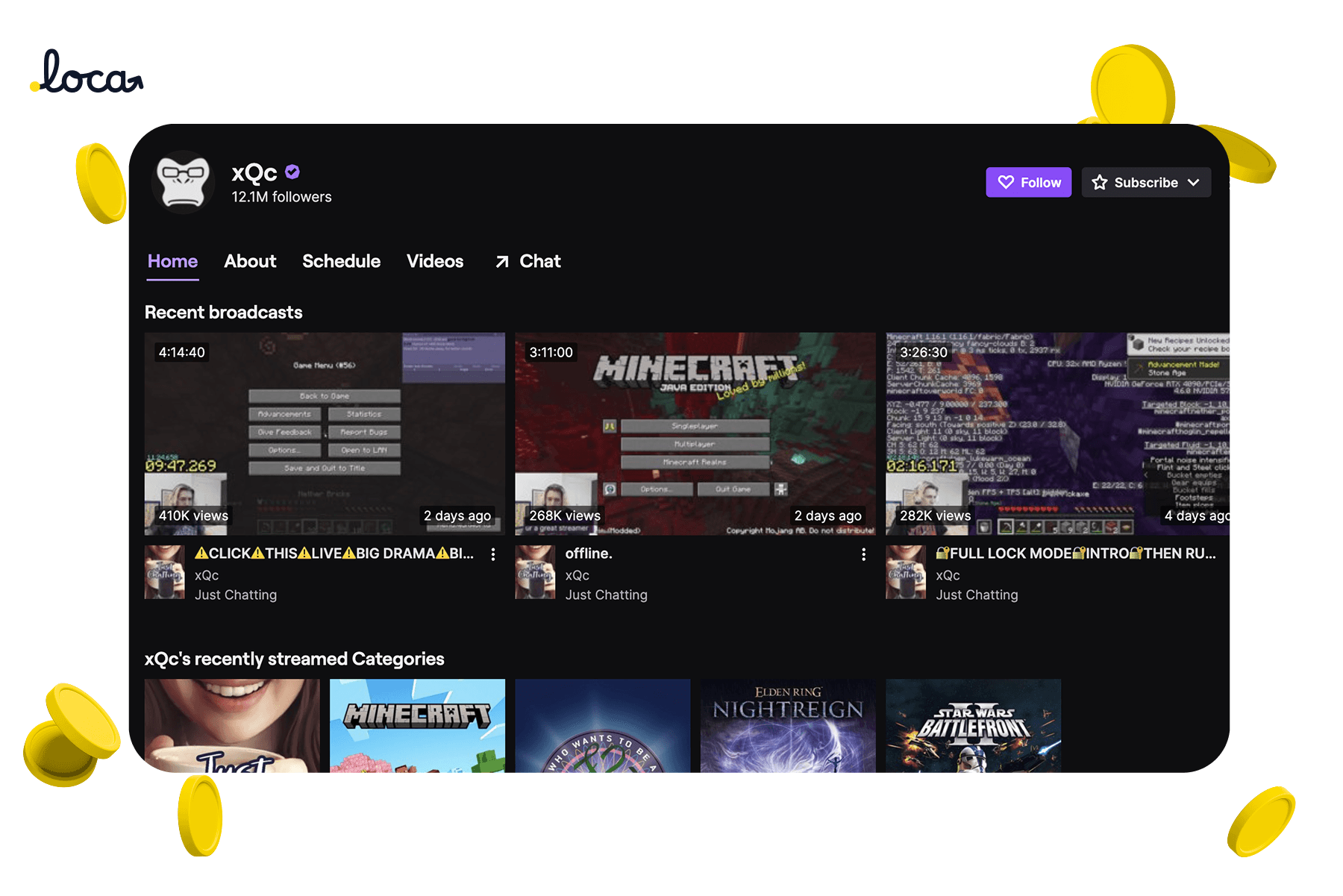Play the 3:11:00 Minecraft broadcast thumbnail
The height and width of the screenshot is (896, 1343).
point(695,433)
